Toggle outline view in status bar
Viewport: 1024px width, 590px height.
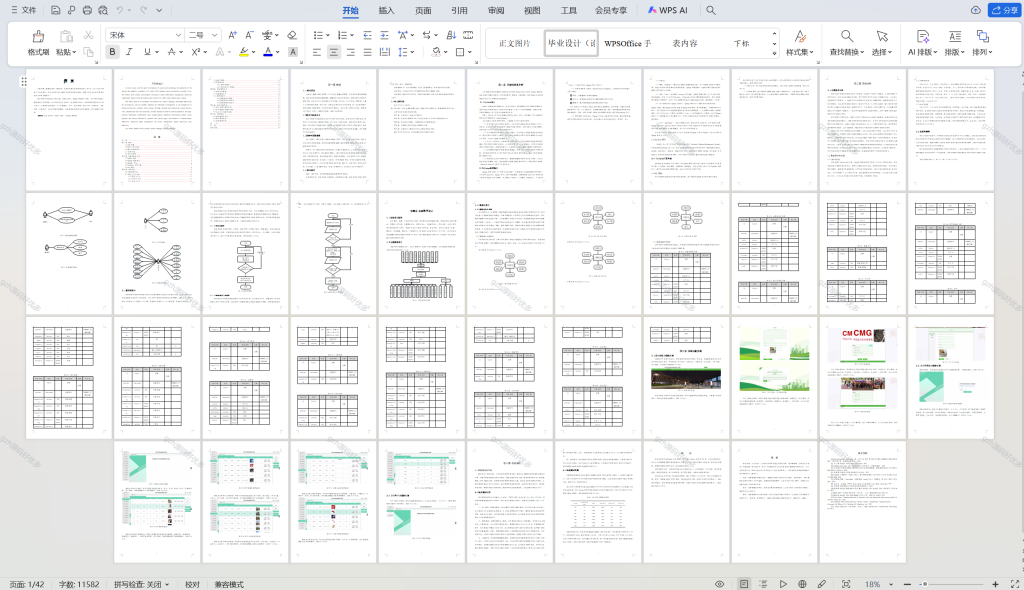[x=763, y=583]
